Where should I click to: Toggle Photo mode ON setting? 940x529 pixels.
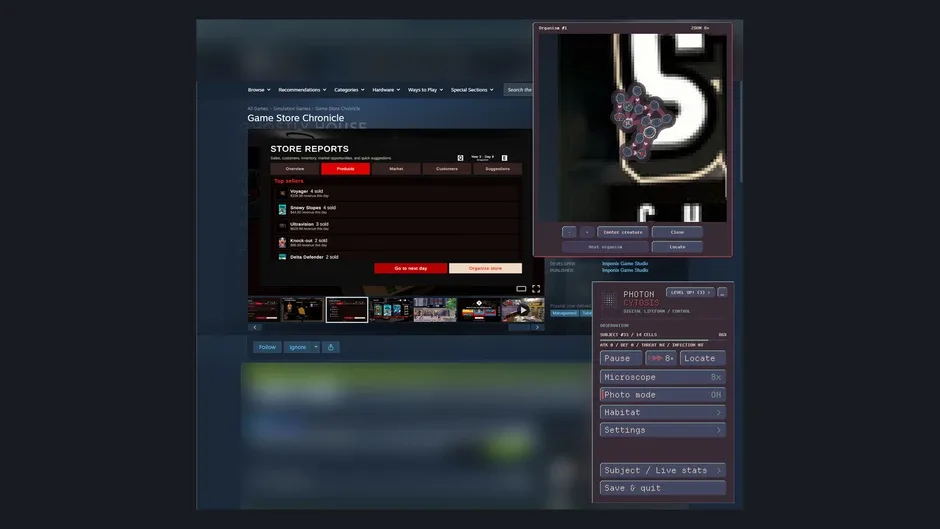pyautogui.click(x=662, y=395)
